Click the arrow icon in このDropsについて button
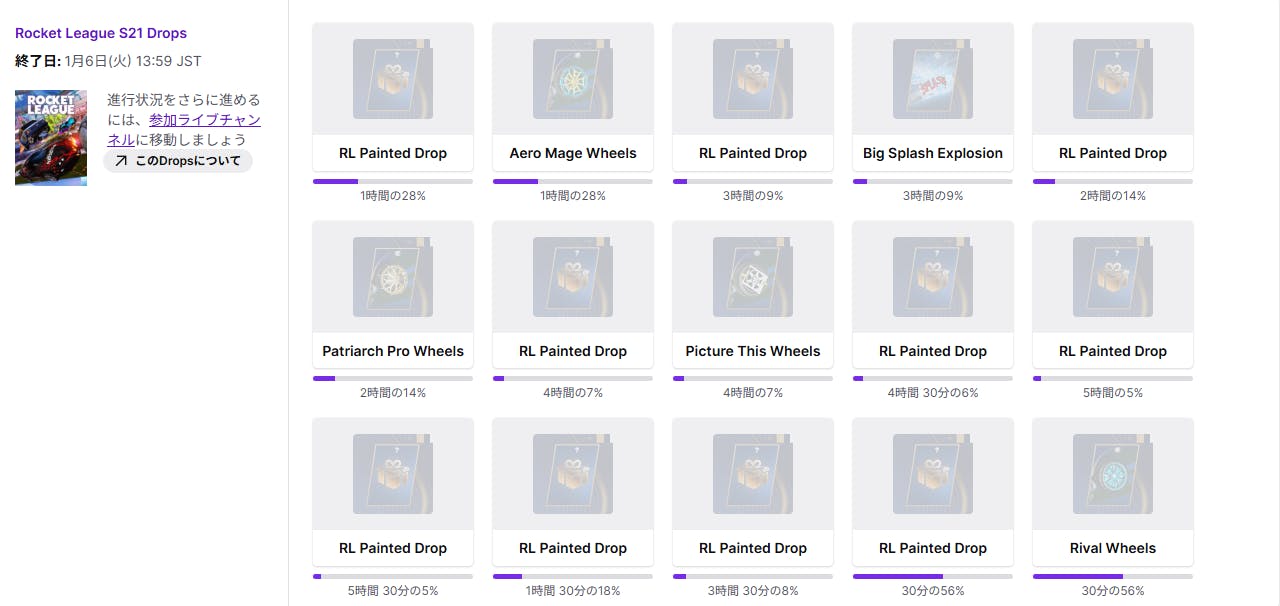 click(121, 161)
